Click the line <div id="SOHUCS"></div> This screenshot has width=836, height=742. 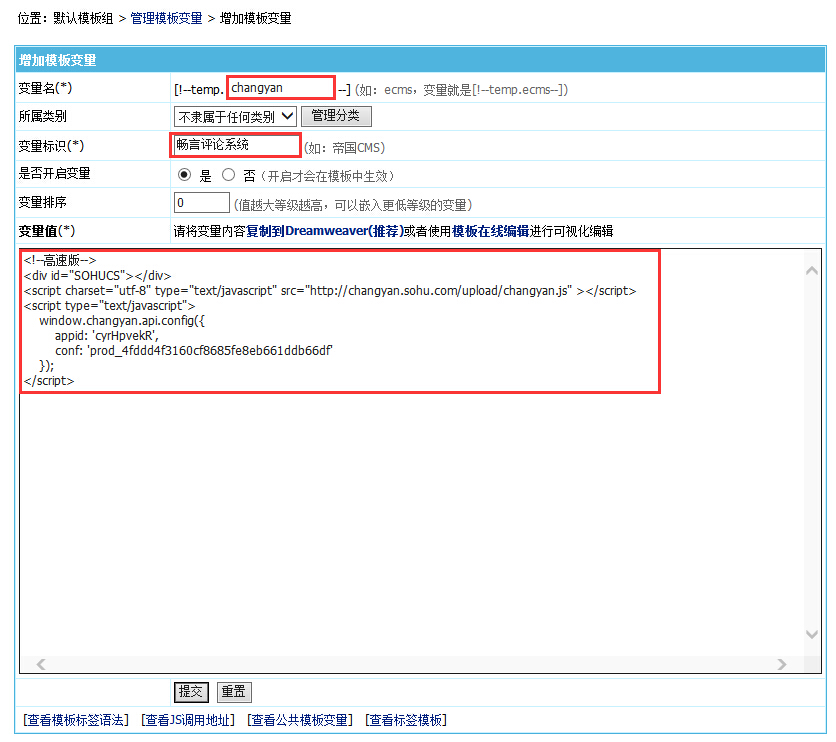tap(98, 276)
